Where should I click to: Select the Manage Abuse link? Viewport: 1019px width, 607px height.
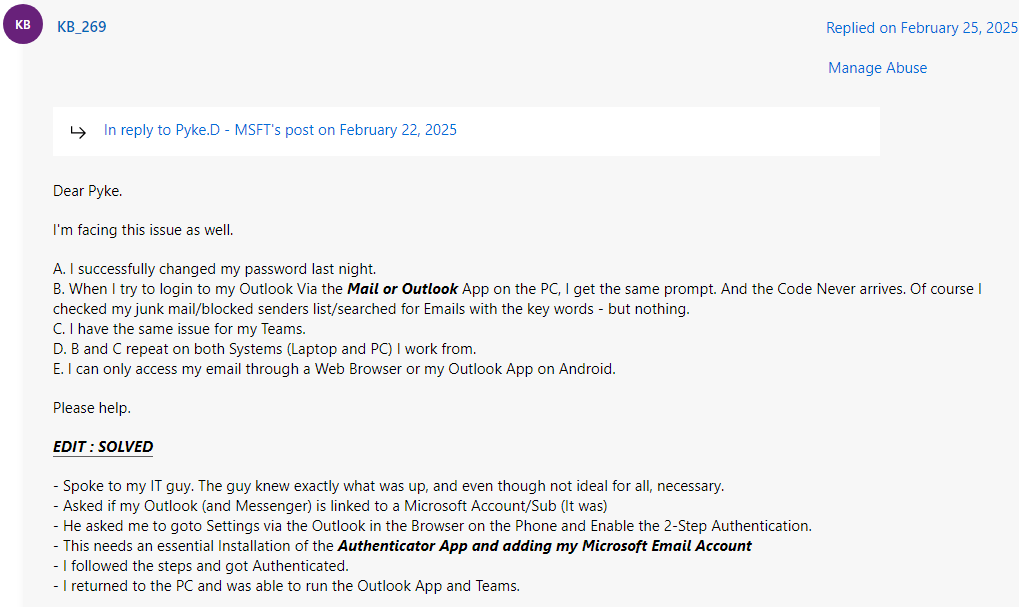[877, 68]
